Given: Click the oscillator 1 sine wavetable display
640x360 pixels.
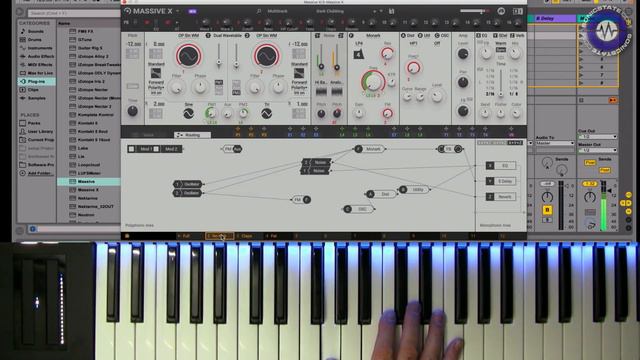Looking at the screenshot, I should pos(189,56).
